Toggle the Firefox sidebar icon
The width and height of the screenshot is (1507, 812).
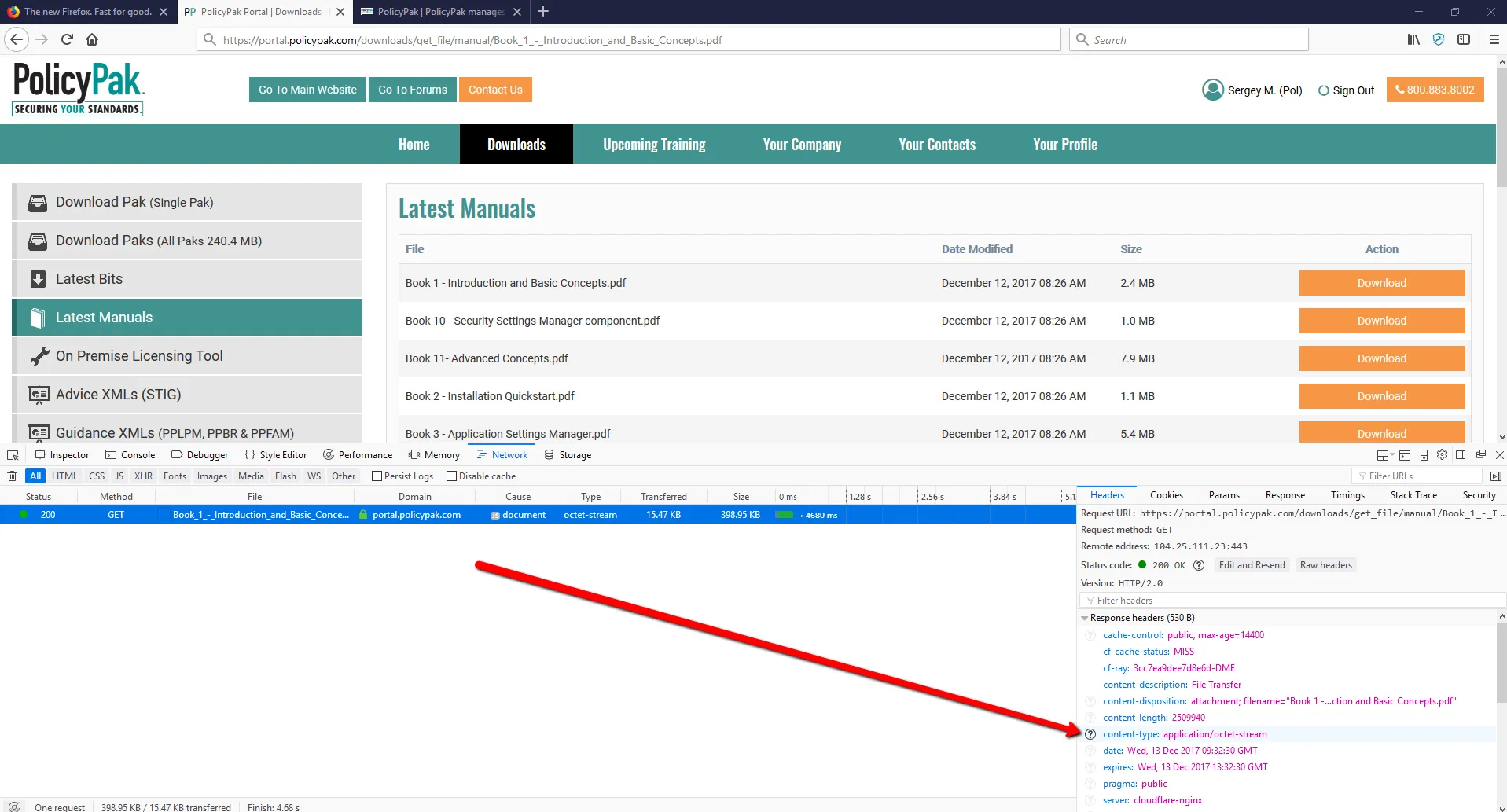1464,40
